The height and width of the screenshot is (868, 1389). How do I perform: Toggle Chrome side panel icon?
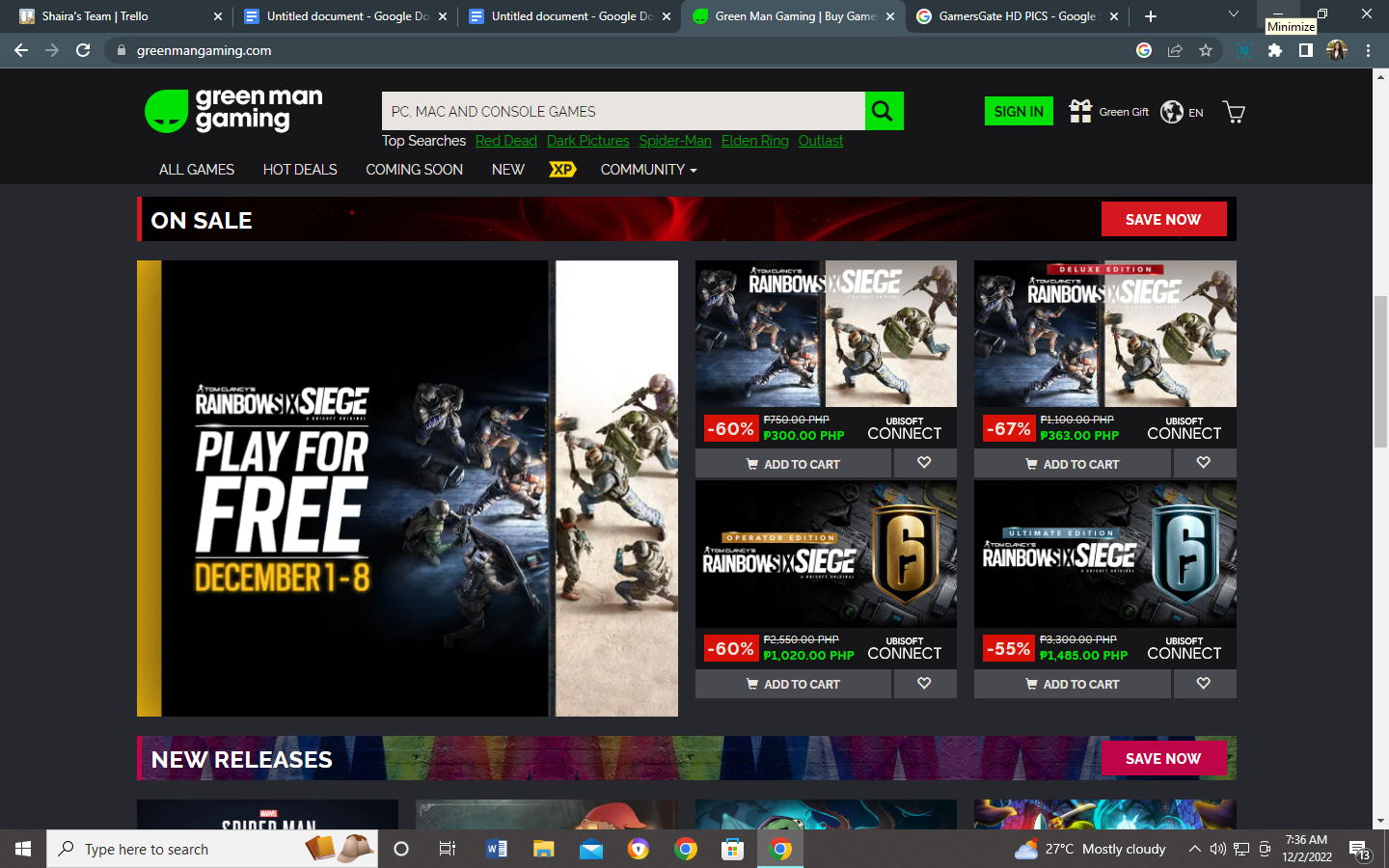click(1306, 50)
